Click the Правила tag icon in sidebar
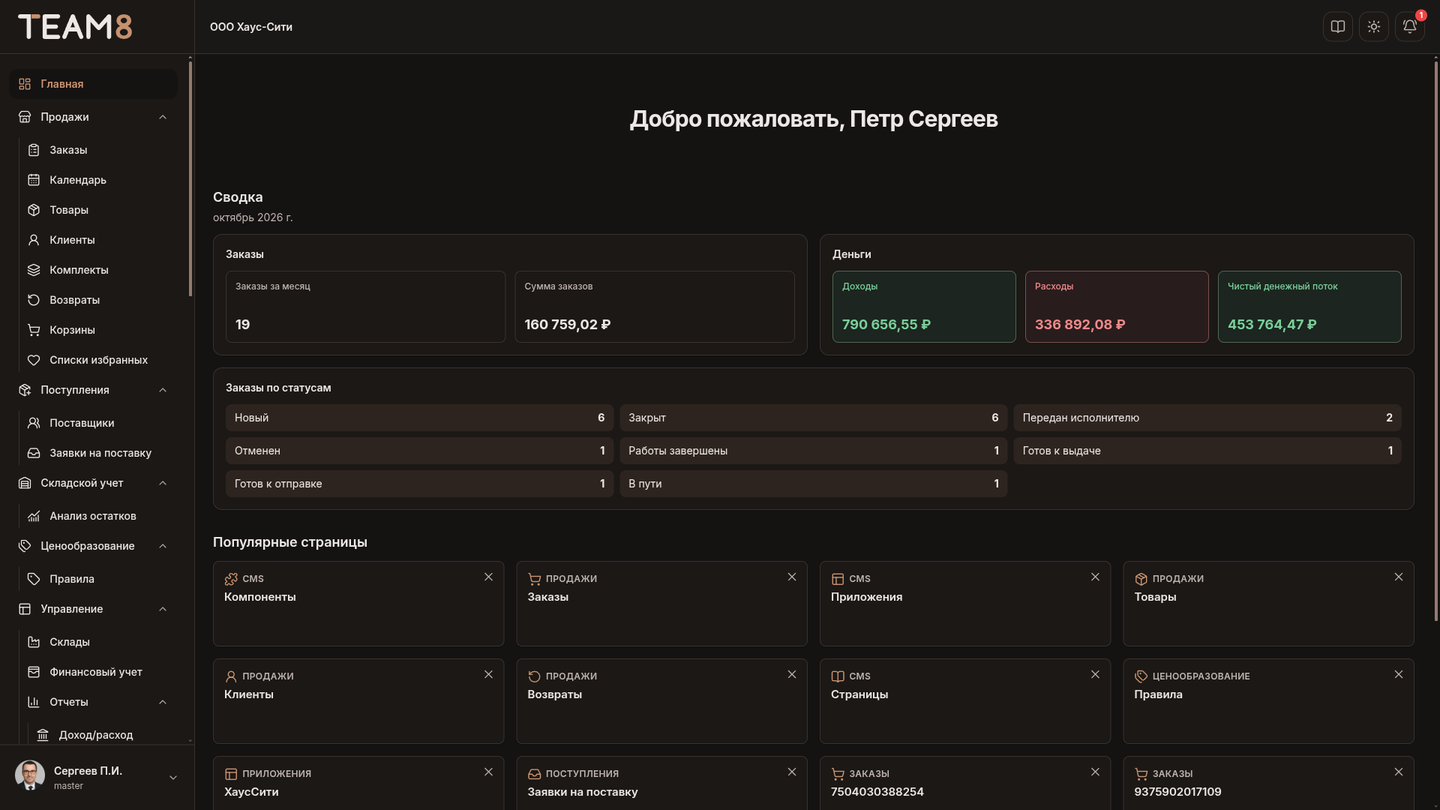 coord(34,579)
